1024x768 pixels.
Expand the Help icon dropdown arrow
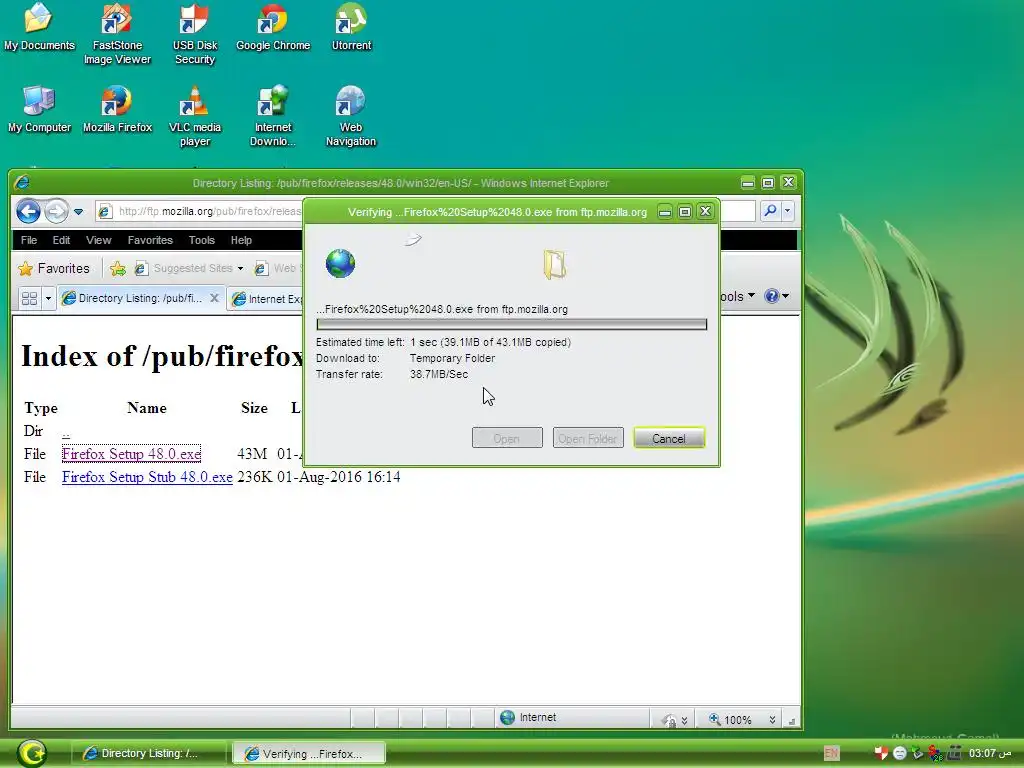(785, 296)
